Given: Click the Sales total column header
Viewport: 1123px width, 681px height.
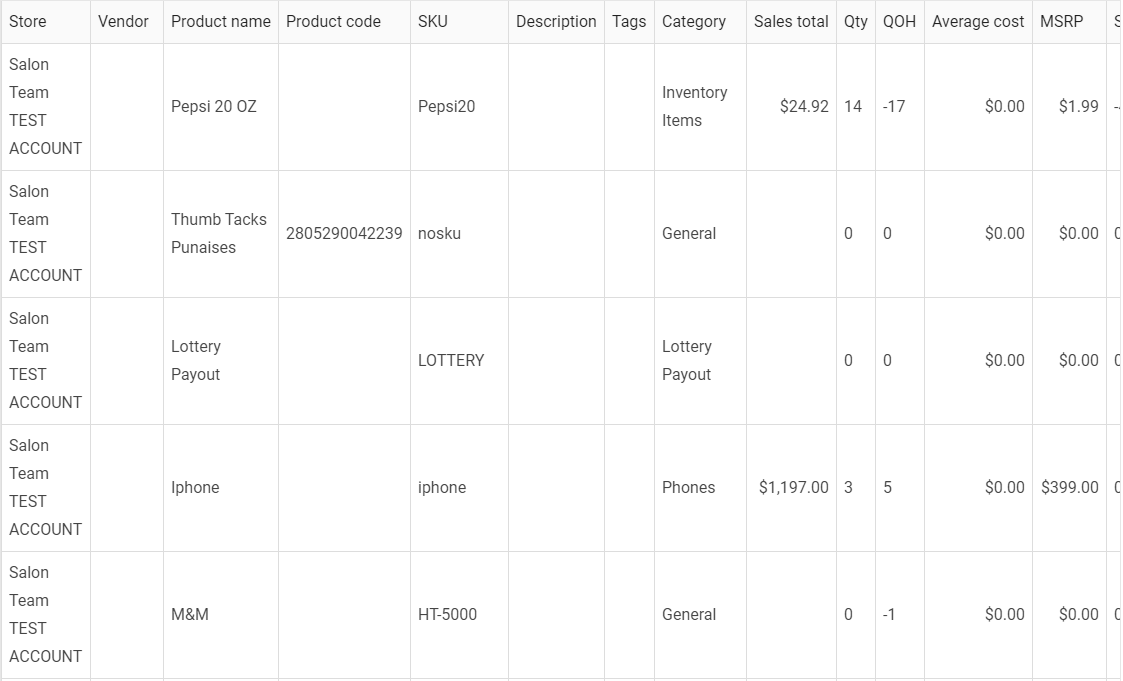Looking at the screenshot, I should point(791,21).
